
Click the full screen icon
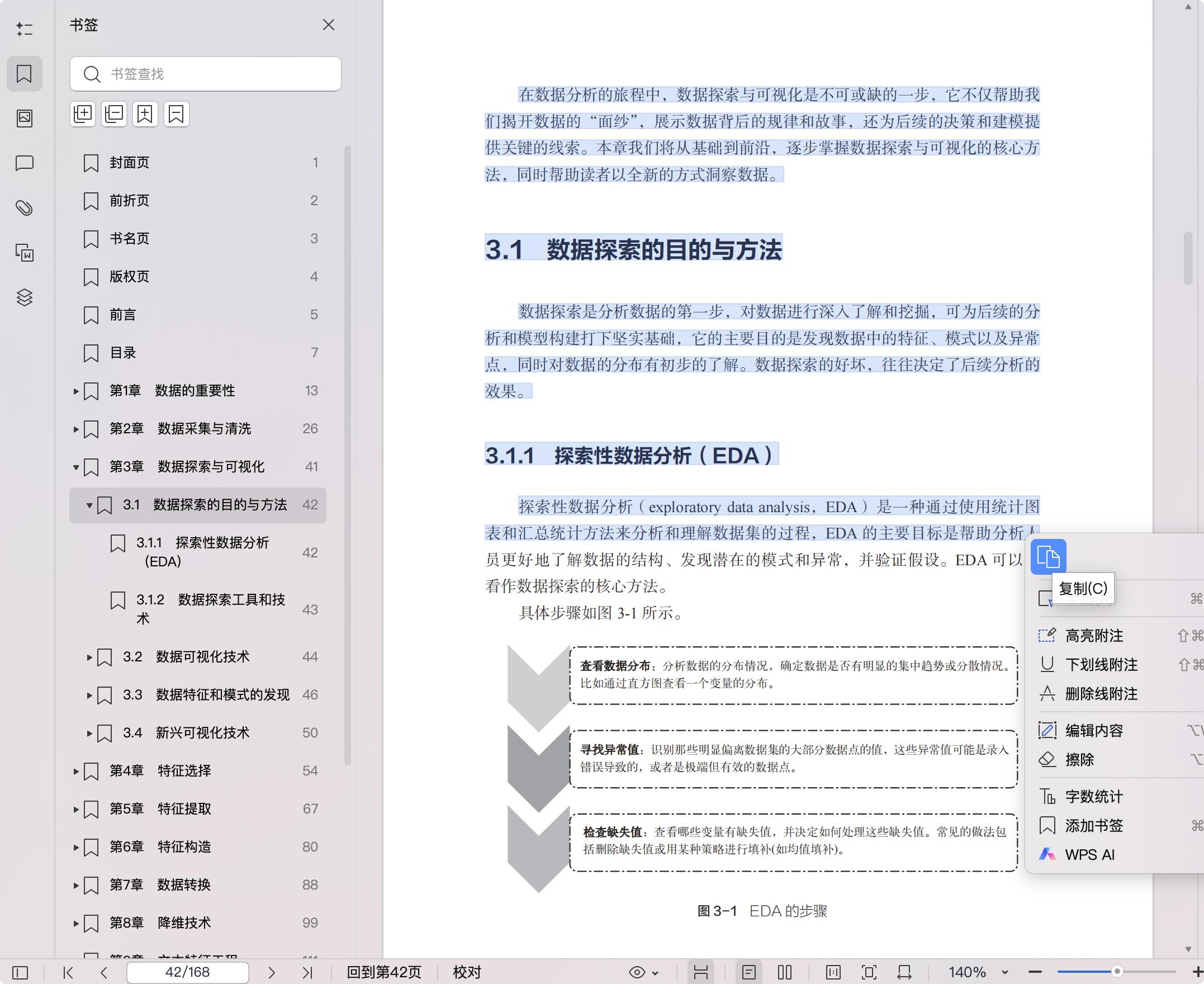pos(869,973)
